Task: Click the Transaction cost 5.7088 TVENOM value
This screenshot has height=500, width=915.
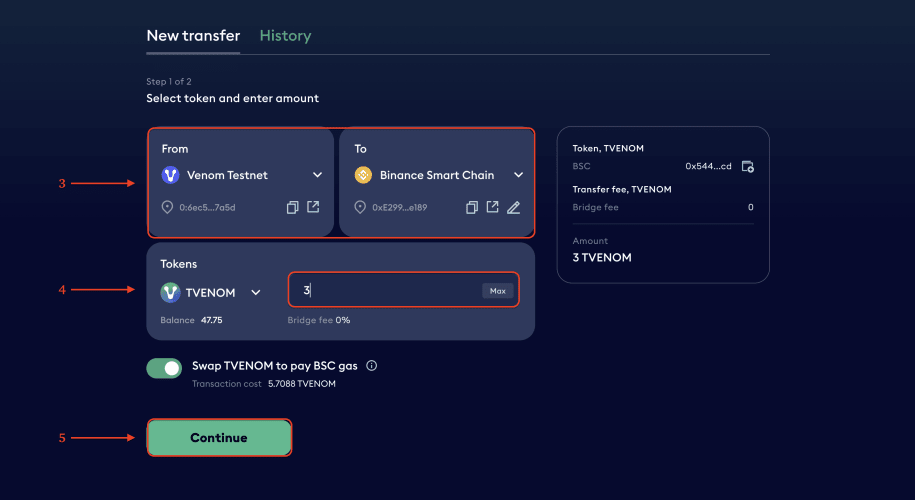Action: tap(302, 384)
